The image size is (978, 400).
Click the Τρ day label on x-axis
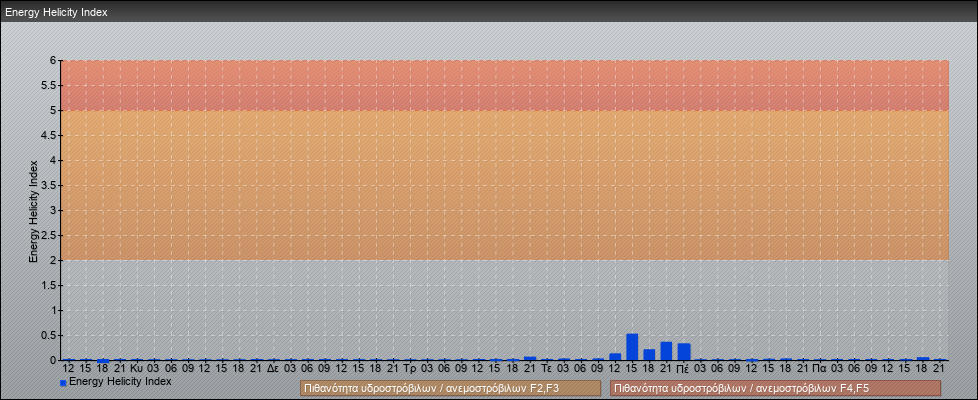[x=410, y=369]
